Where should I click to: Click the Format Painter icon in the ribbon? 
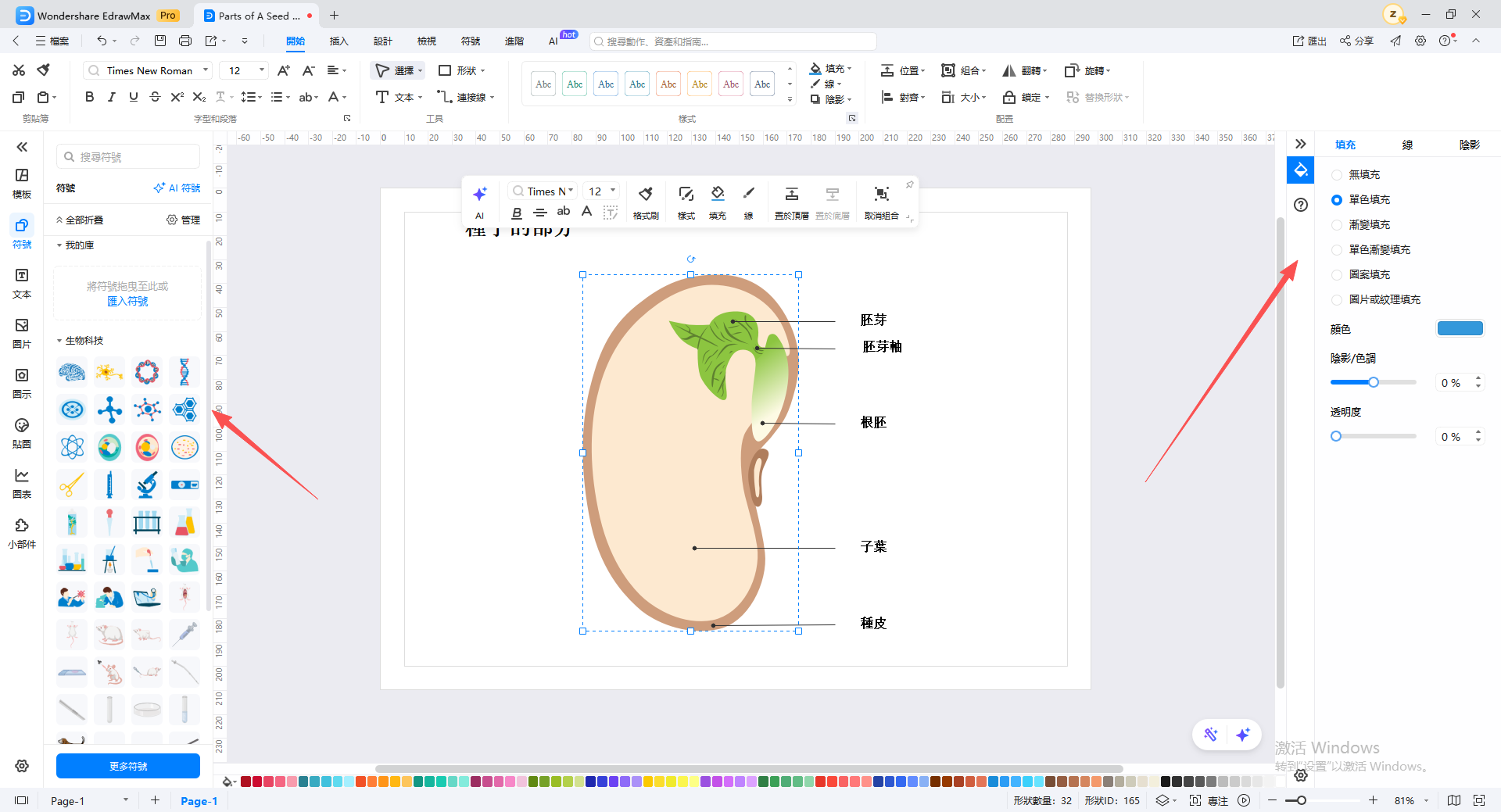click(44, 70)
